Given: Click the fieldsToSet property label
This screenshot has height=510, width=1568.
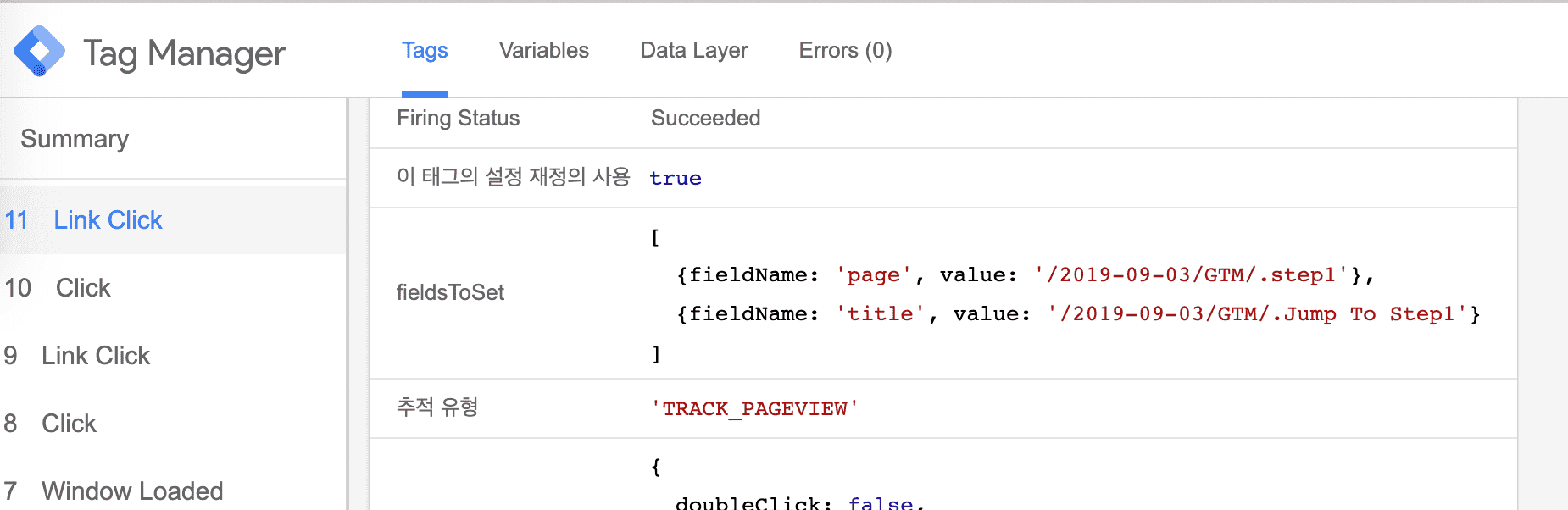Looking at the screenshot, I should tap(450, 293).
